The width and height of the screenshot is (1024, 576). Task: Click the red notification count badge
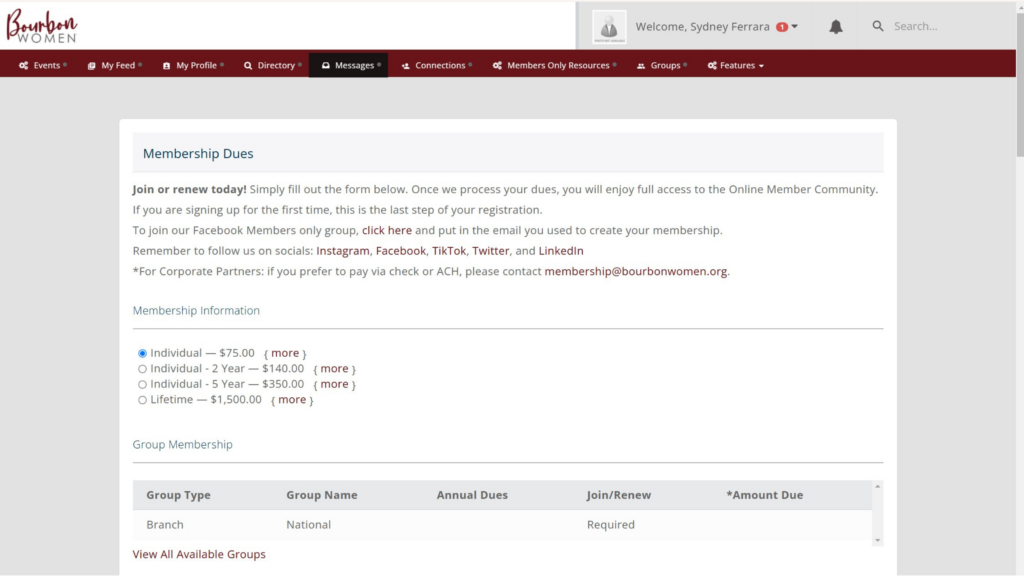pyautogui.click(x=781, y=27)
